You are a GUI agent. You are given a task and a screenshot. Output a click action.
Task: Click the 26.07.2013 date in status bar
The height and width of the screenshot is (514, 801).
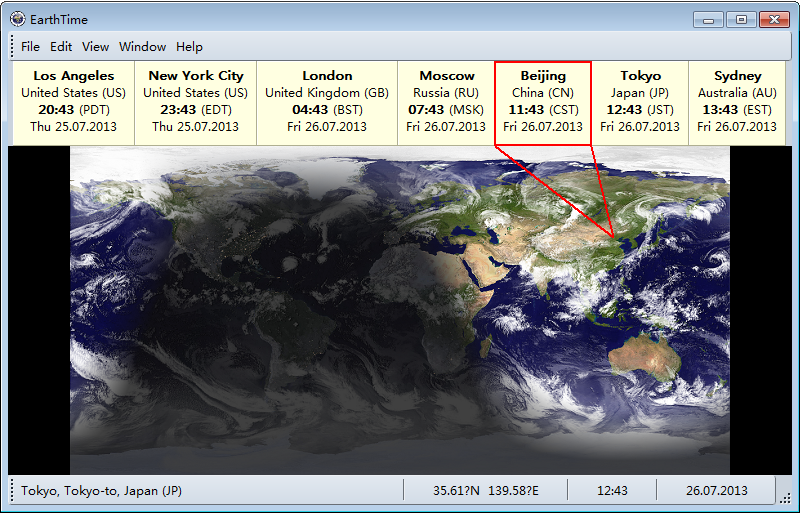[x=716, y=491]
